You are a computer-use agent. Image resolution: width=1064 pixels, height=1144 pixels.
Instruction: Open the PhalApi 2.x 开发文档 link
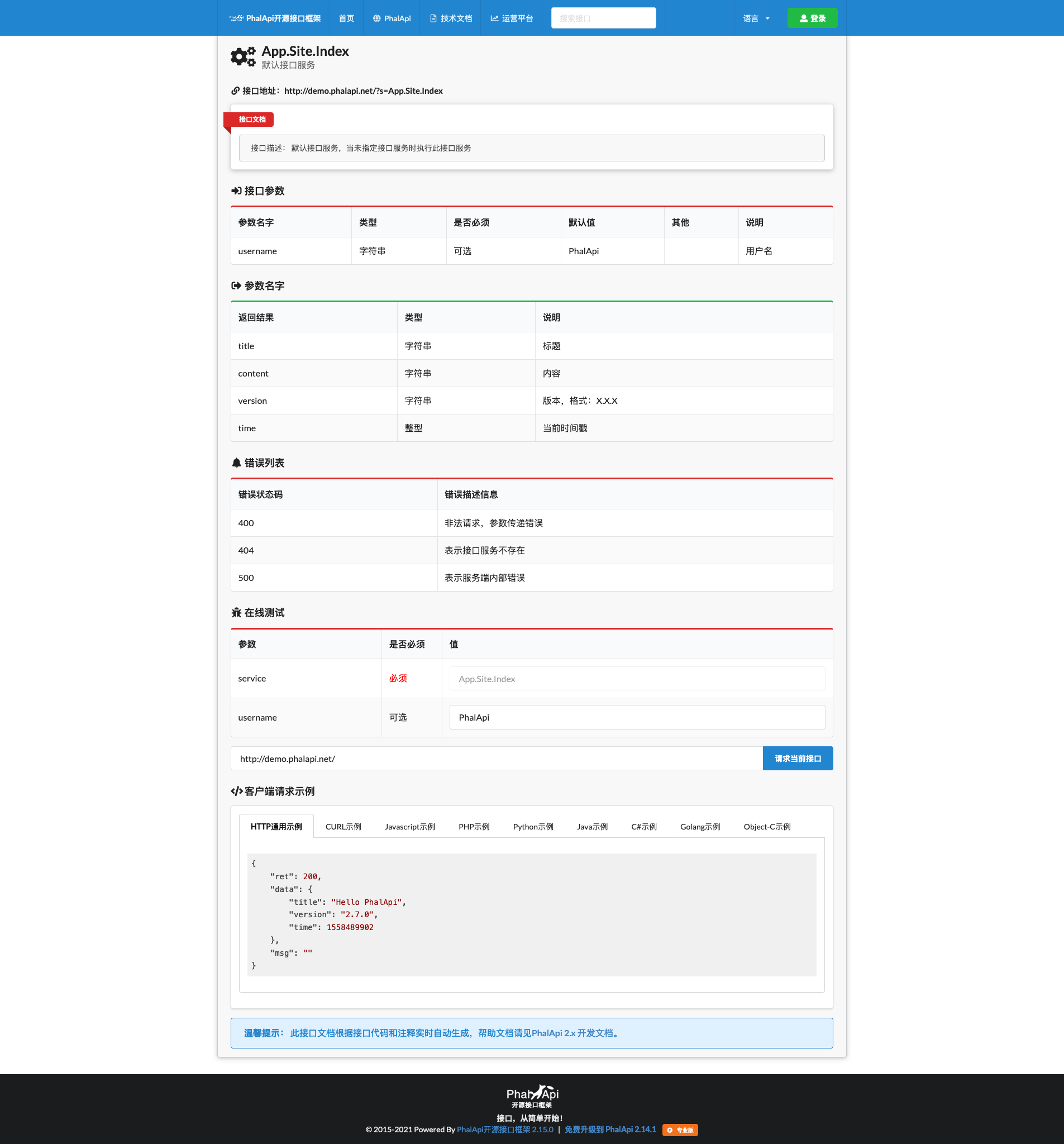[x=571, y=1033]
